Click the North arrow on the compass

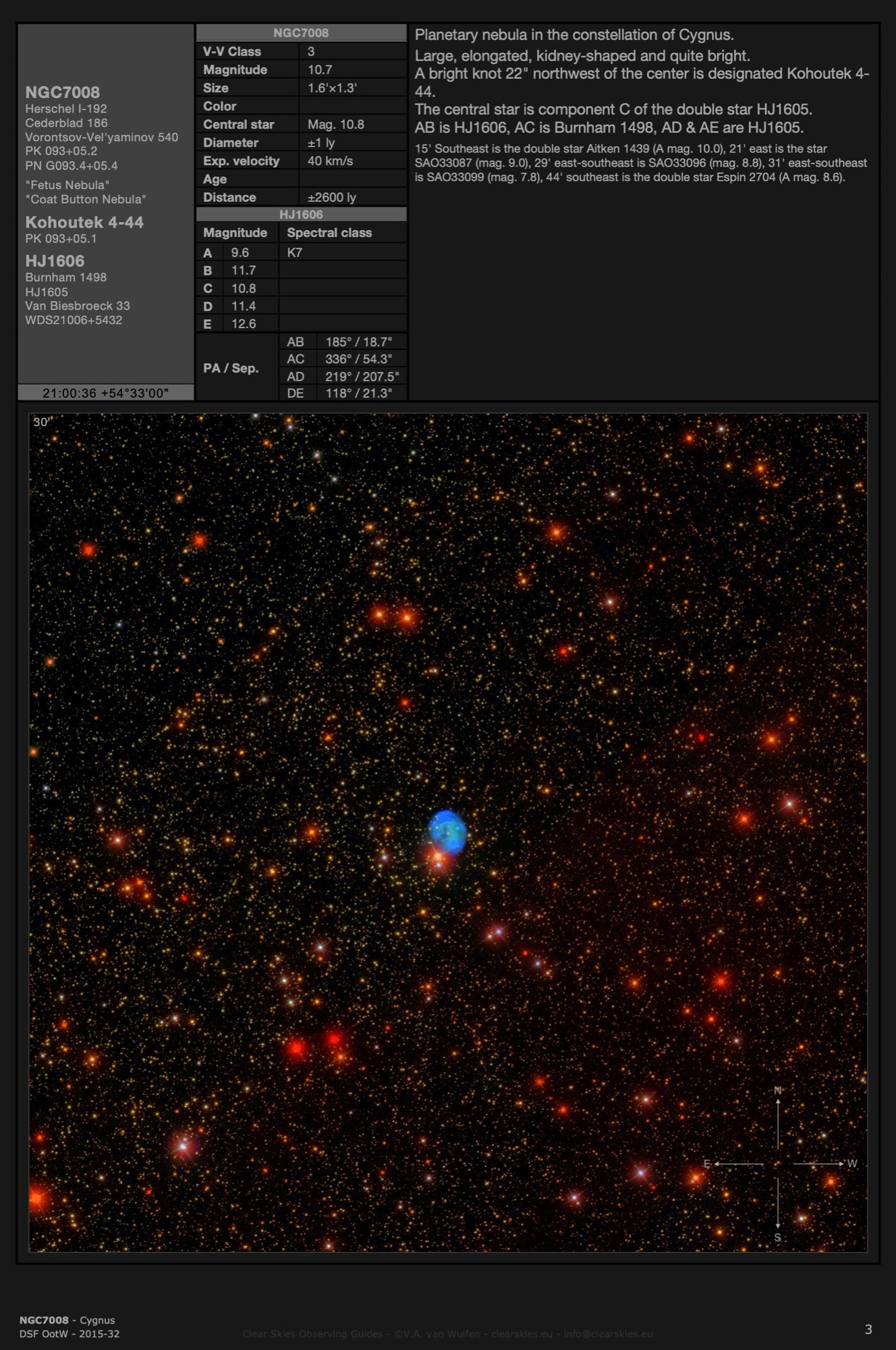778,1123
